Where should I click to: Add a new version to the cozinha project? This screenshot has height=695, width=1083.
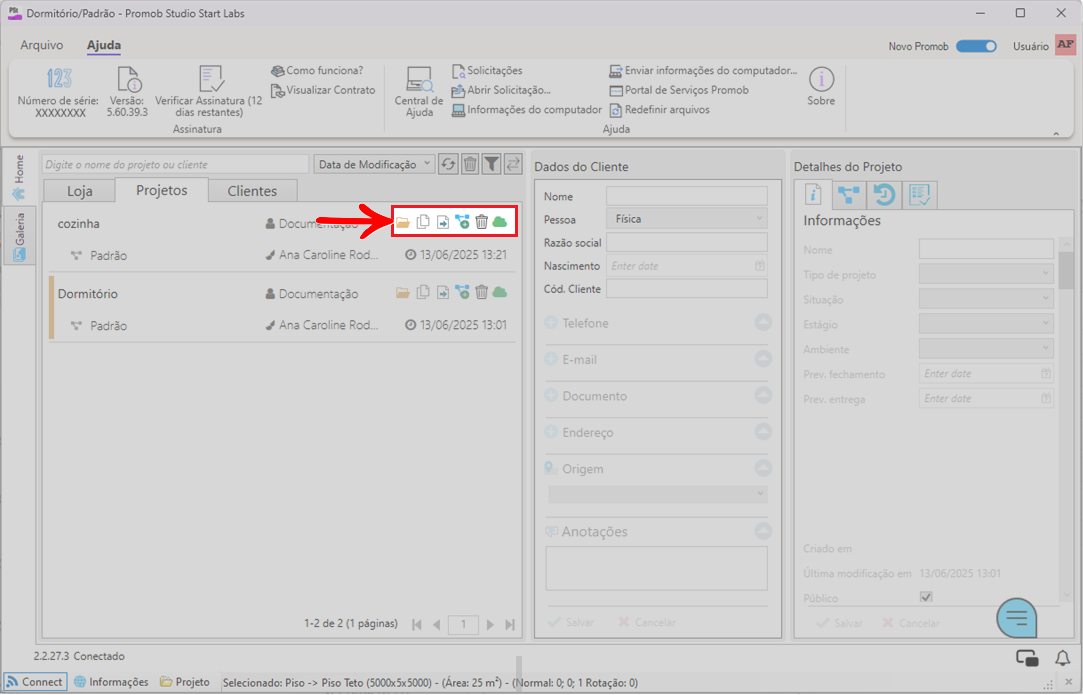[462, 222]
